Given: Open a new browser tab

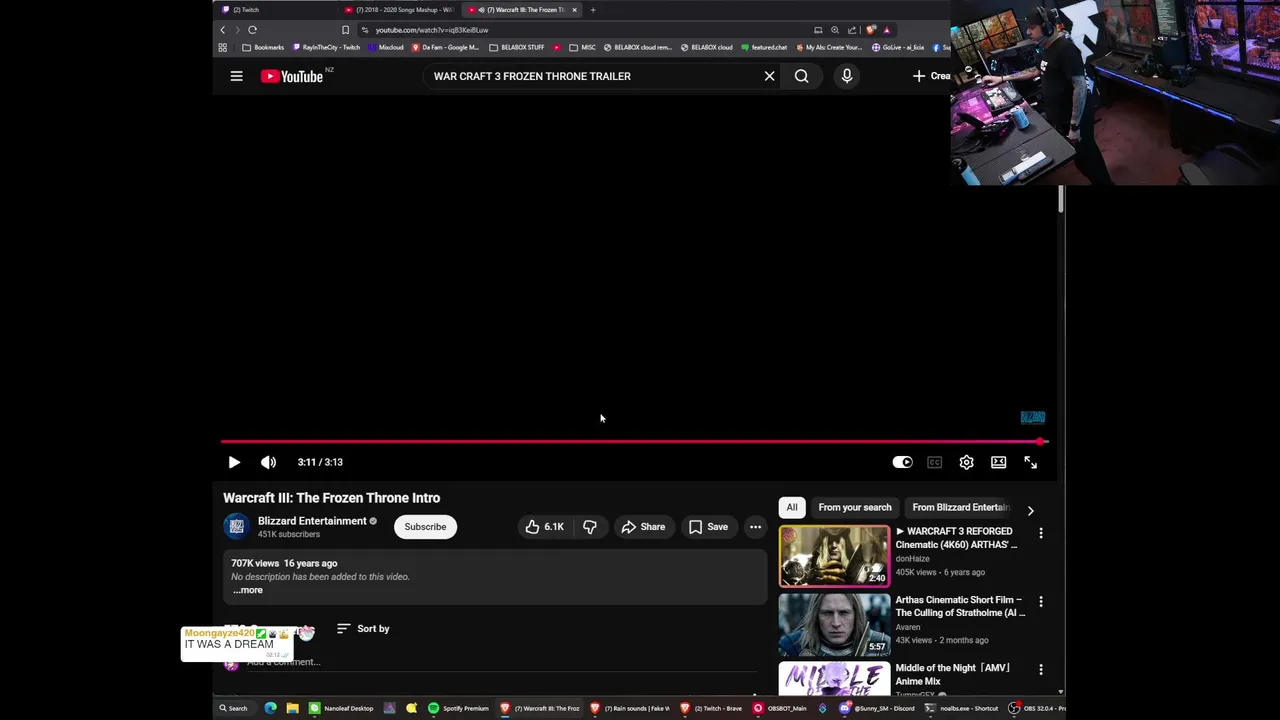Looking at the screenshot, I should pos(593,10).
